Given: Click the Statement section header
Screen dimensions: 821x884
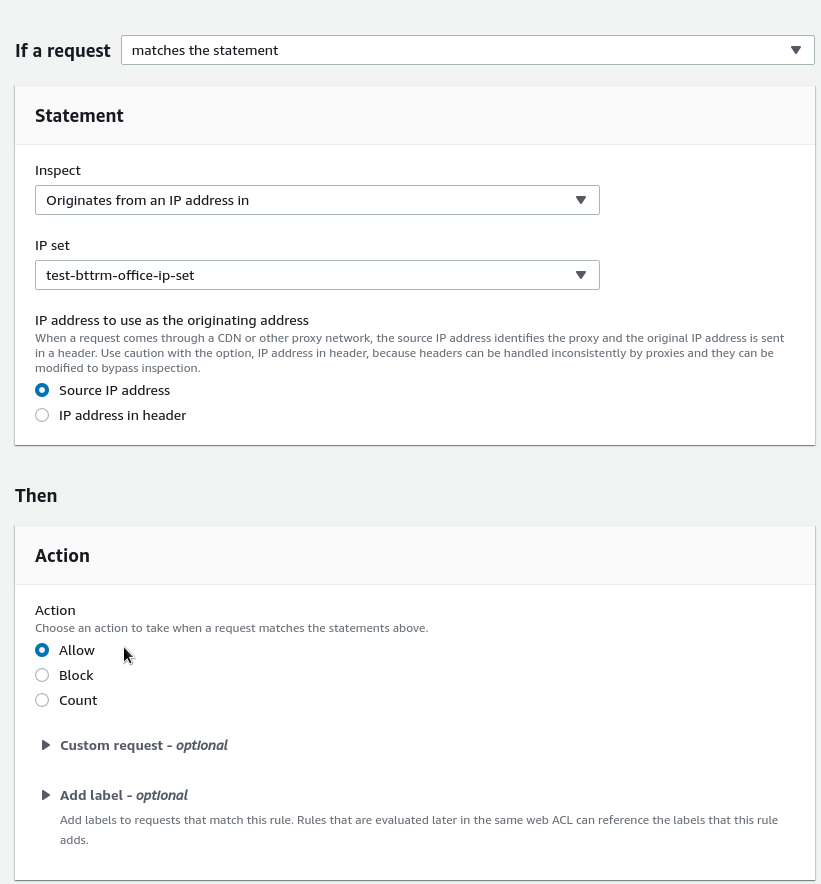Looking at the screenshot, I should pyautogui.click(x=79, y=115).
